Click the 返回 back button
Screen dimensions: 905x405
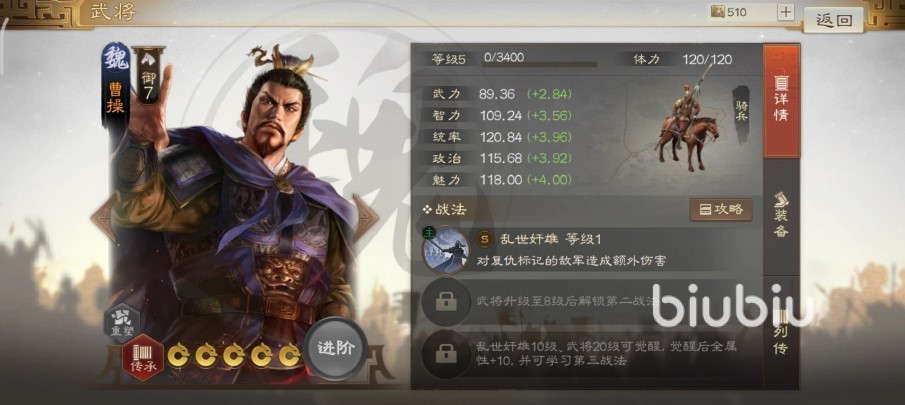(x=833, y=20)
